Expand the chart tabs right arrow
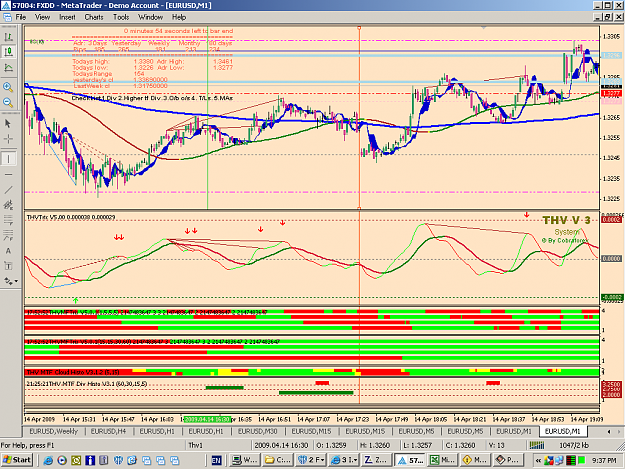The image size is (625, 469). [619, 432]
